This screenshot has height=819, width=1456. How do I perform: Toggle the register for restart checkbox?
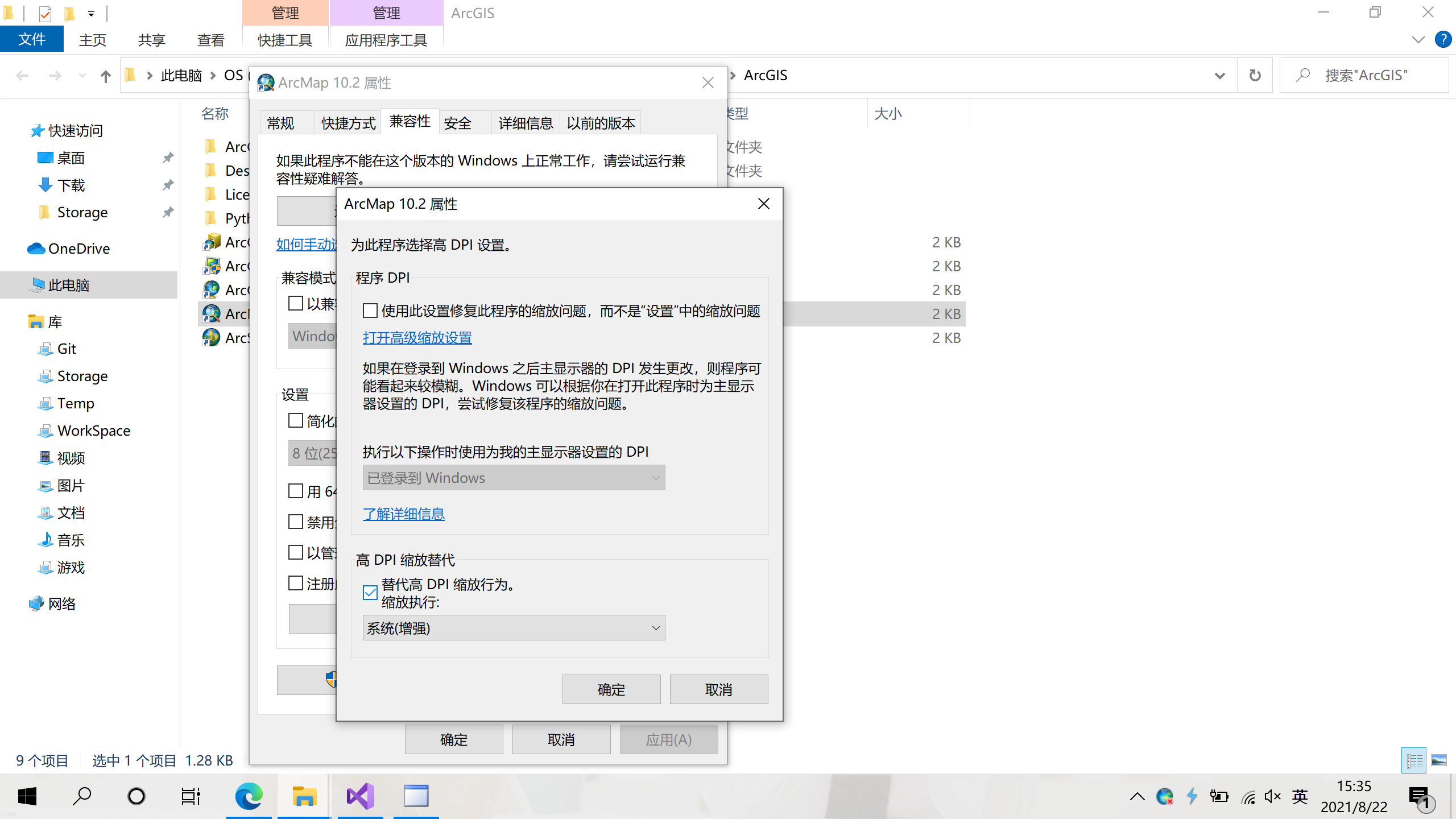click(x=296, y=583)
